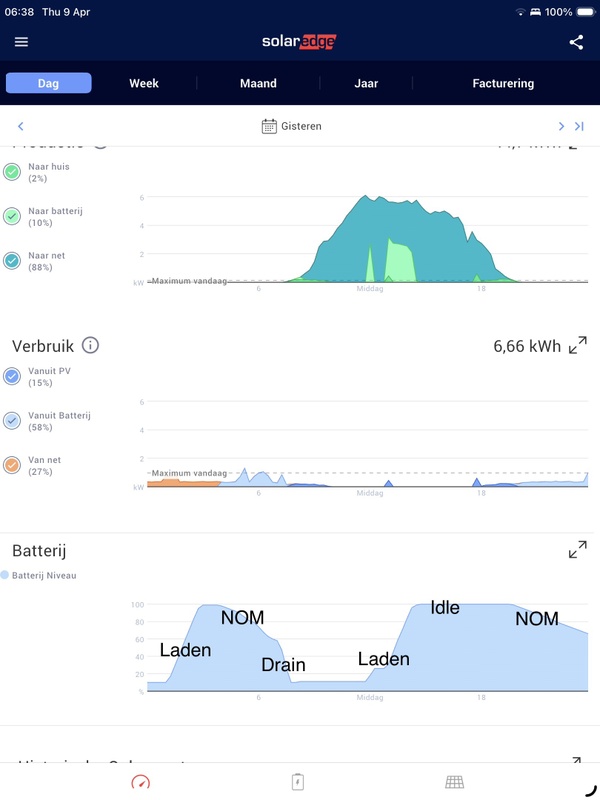
Task: Toggle the Naar net series checkbox
Action: click(x=12, y=261)
